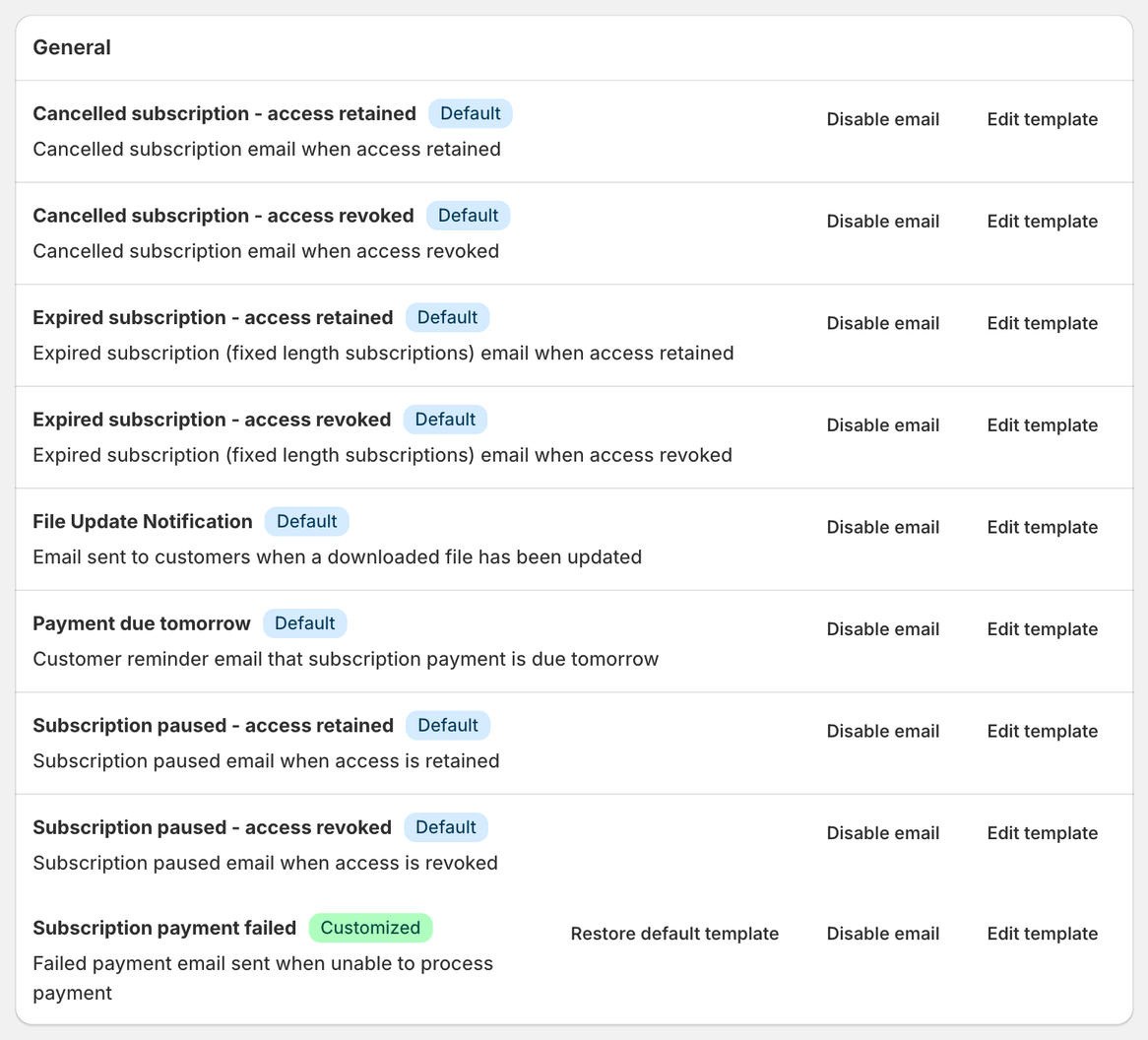Screen dimensions: 1148x1040
Task: Select the 'Expired subscription - access revoked' title
Action: pos(212,419)
